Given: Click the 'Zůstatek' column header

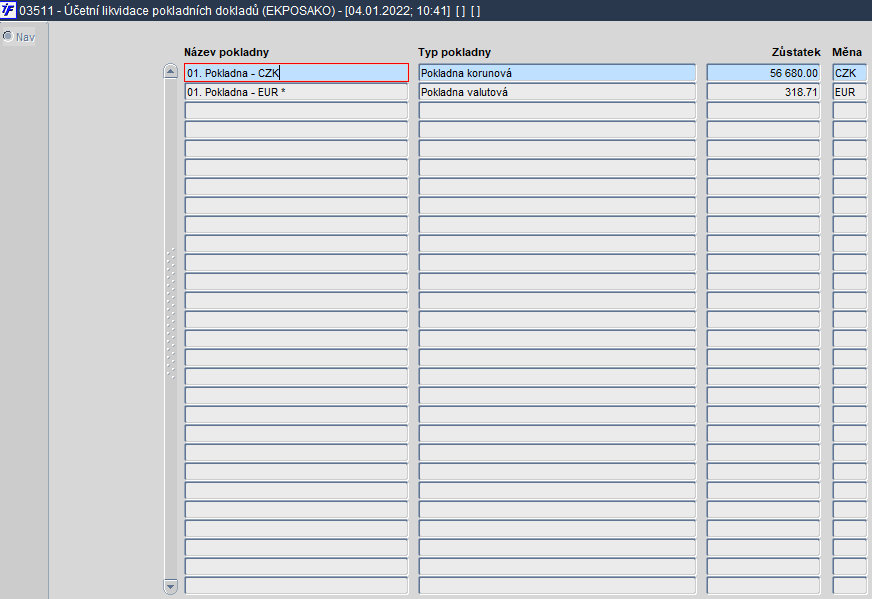Looking at the screenshot, I should pos(796,52).
